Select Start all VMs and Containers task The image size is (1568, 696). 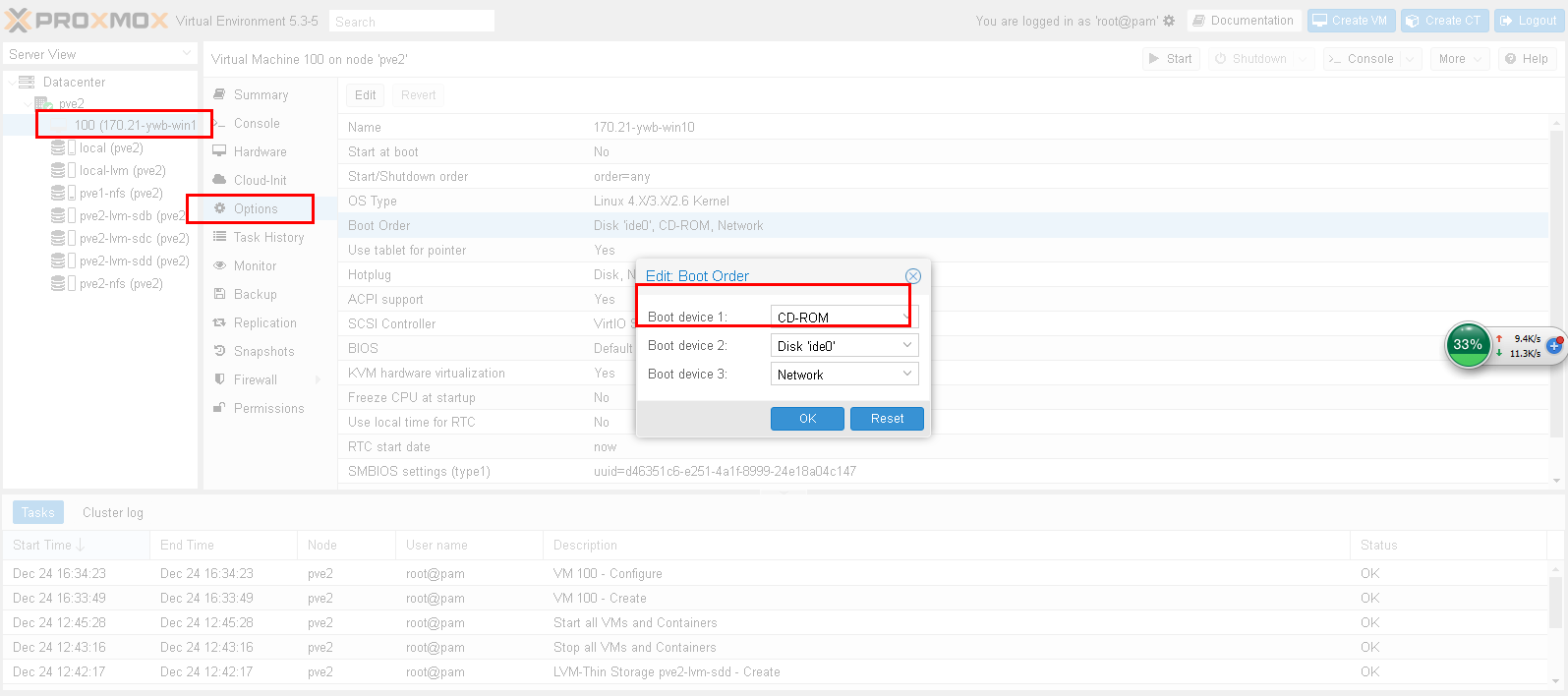click(x=777, y=622)
